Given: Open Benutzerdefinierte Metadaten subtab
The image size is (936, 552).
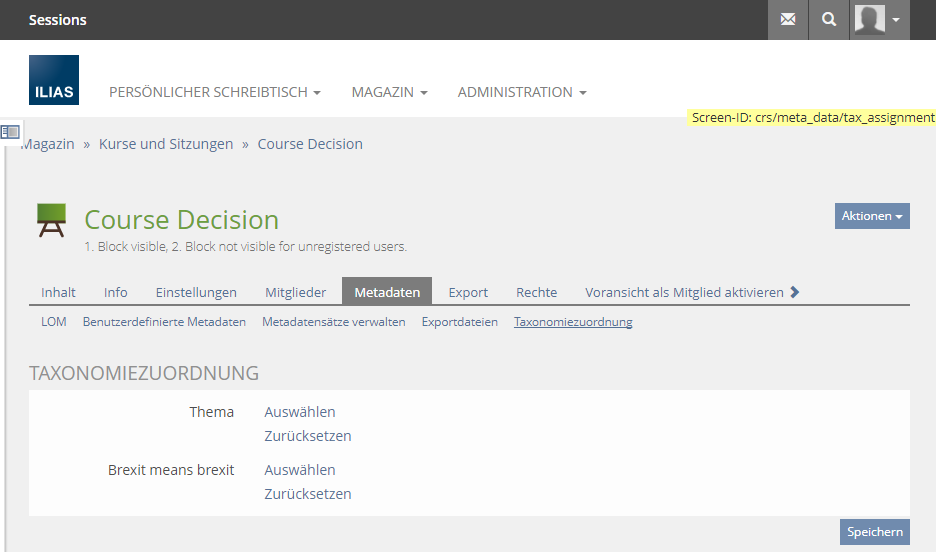Looking at the screenshot, I should coord(164,322).
